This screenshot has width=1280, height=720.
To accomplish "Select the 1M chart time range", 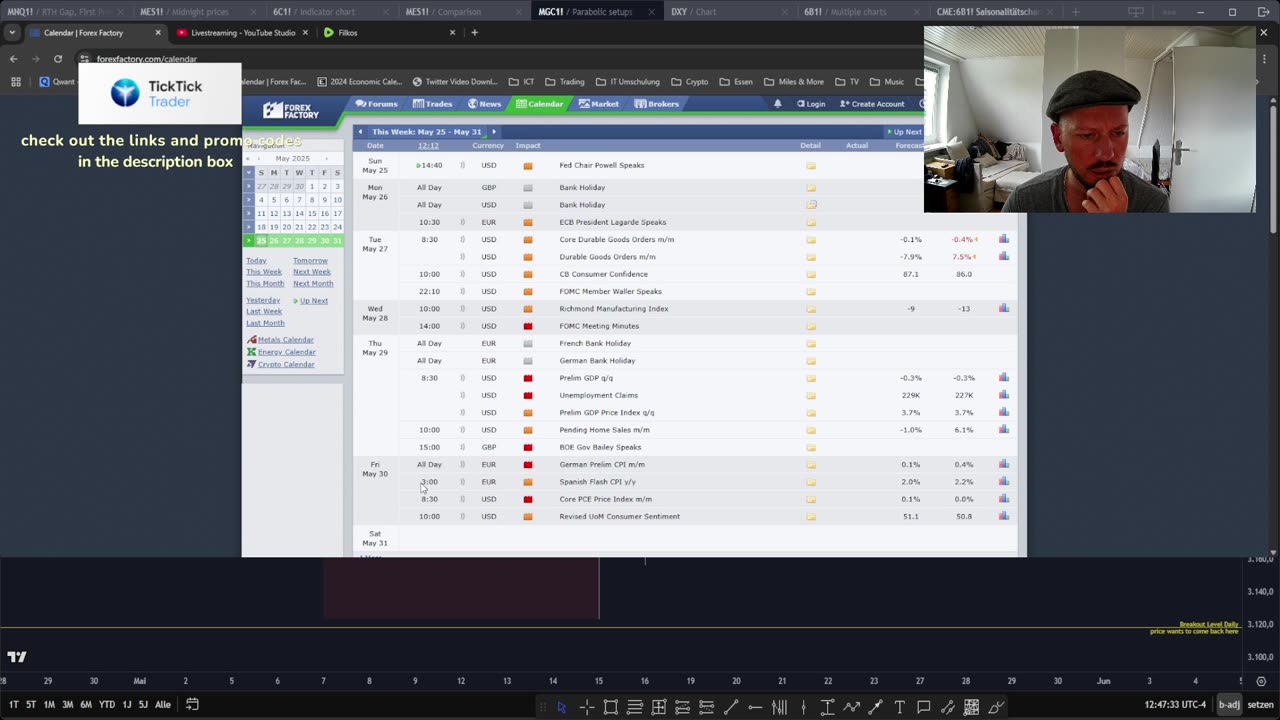I will pos(49,705).
